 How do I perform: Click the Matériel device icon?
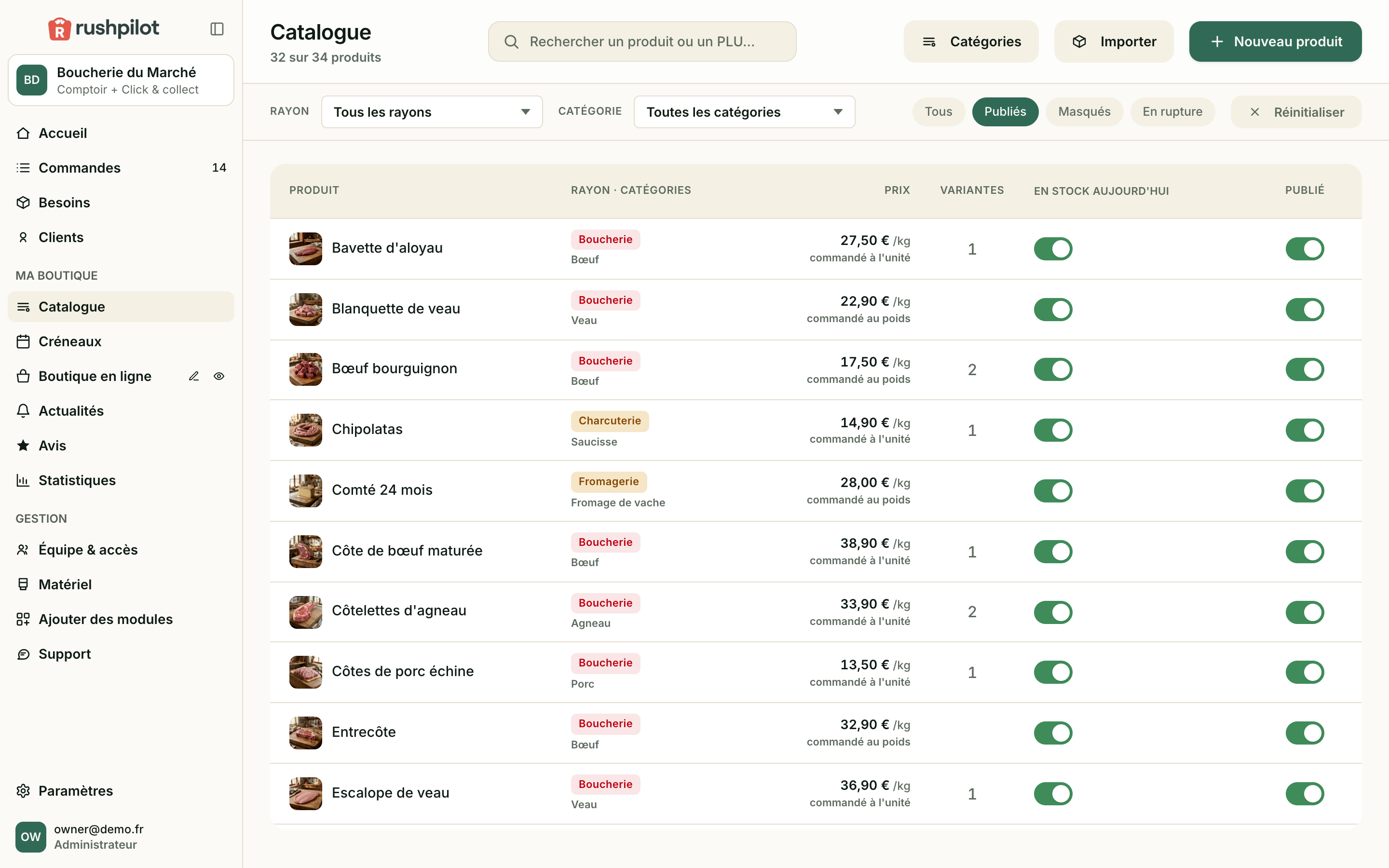coord(23,584)
